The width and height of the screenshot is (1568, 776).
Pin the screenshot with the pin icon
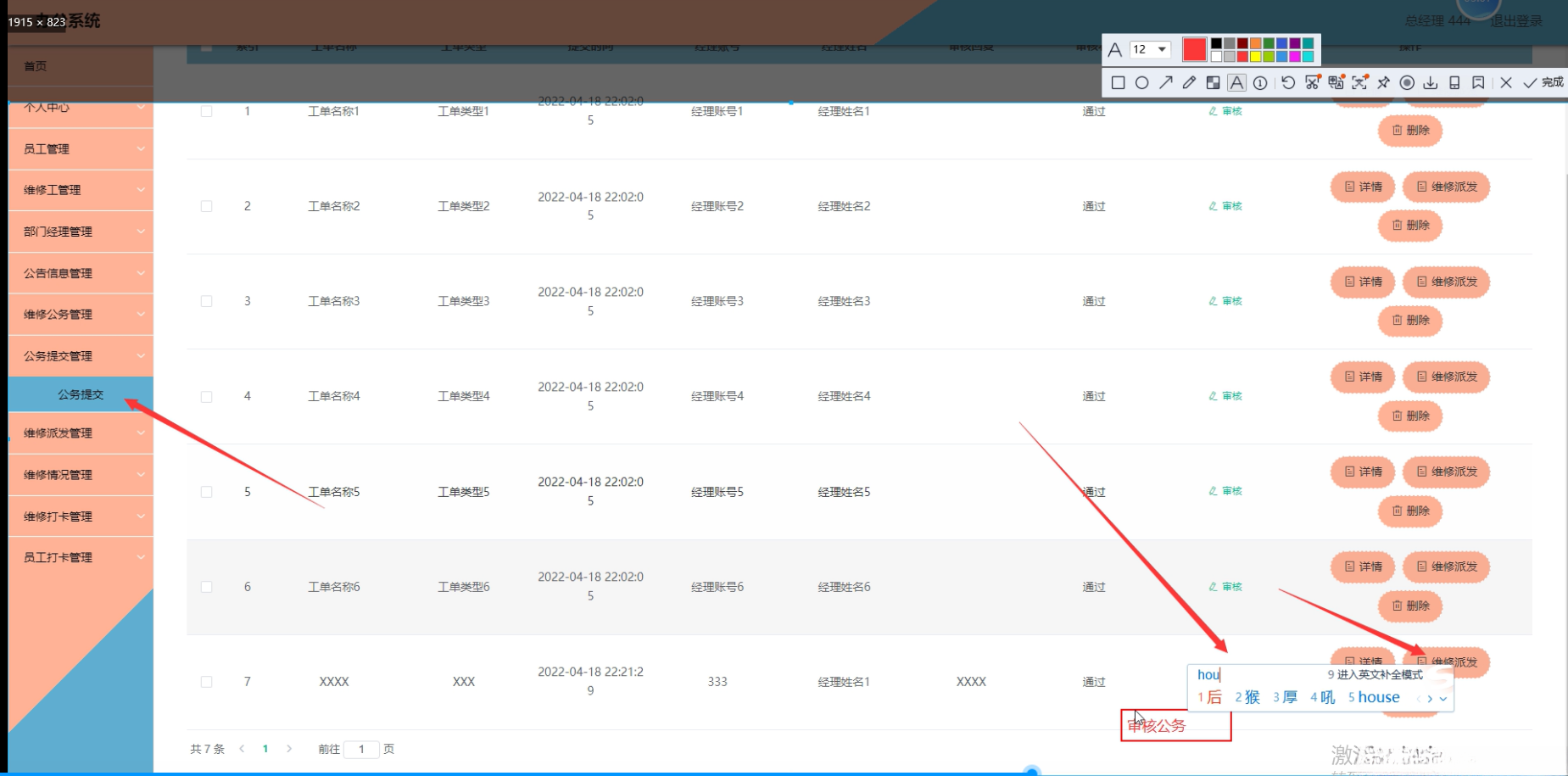coord(1384,82)
